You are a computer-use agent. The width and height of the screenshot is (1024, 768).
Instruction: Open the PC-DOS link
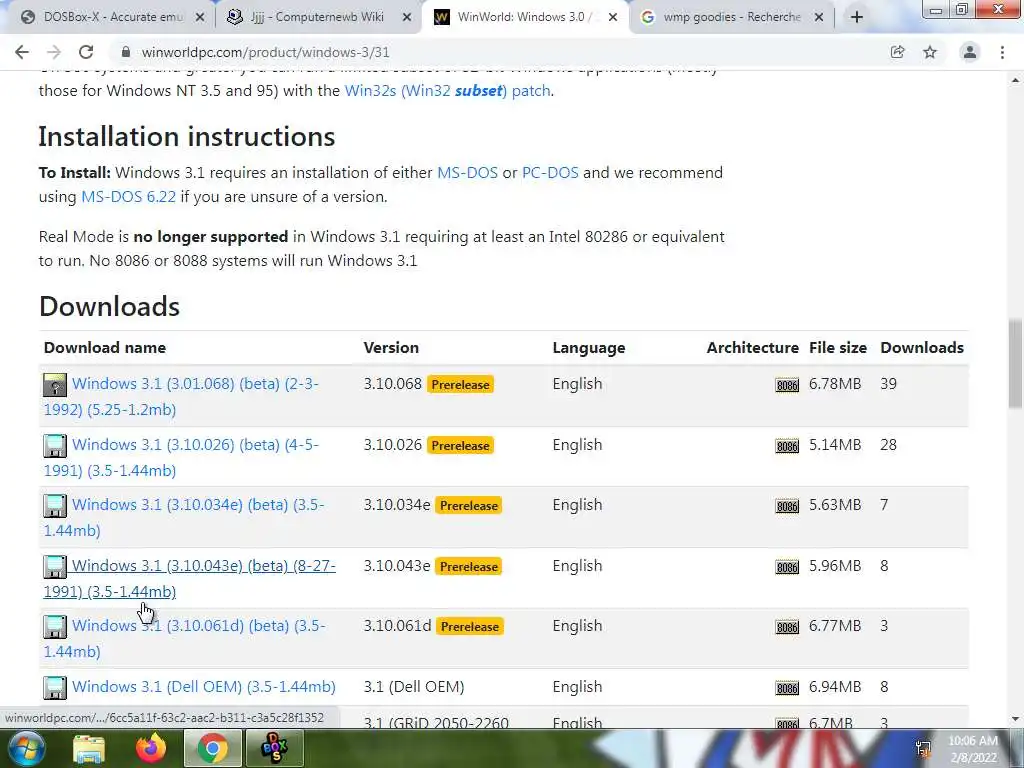click(x=550, y=173)
